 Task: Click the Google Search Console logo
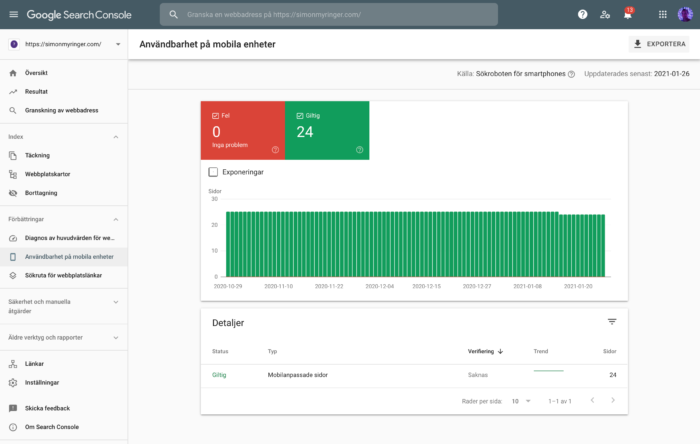coord(79,15)
